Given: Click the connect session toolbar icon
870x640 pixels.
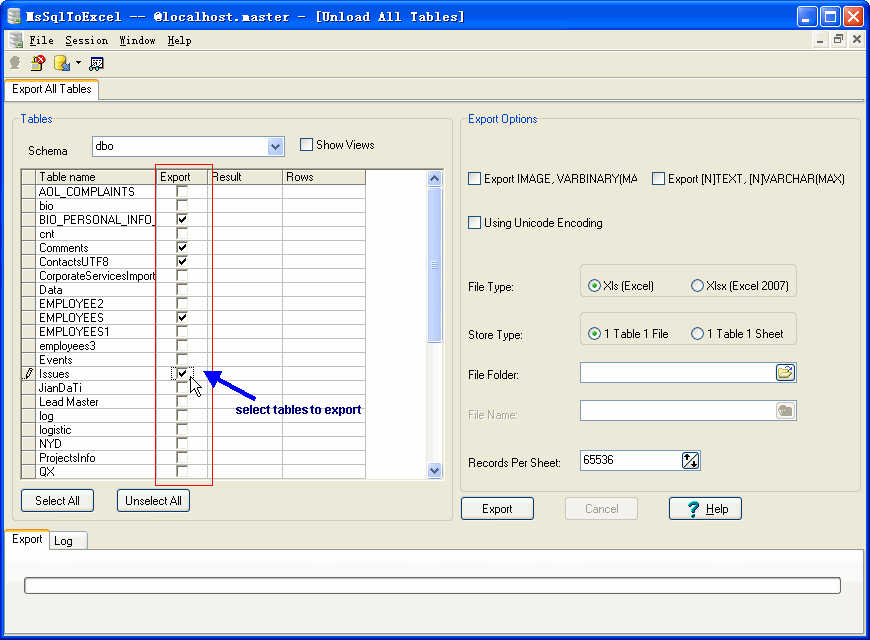Looking at the screenshot, I should [x=15, y=63].
